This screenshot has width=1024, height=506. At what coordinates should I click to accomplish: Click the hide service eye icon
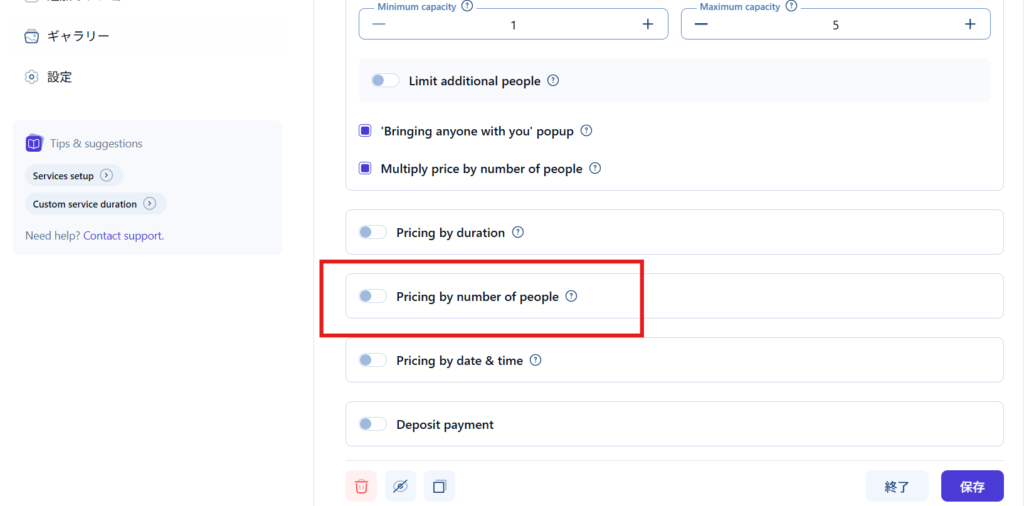[400, 487]
